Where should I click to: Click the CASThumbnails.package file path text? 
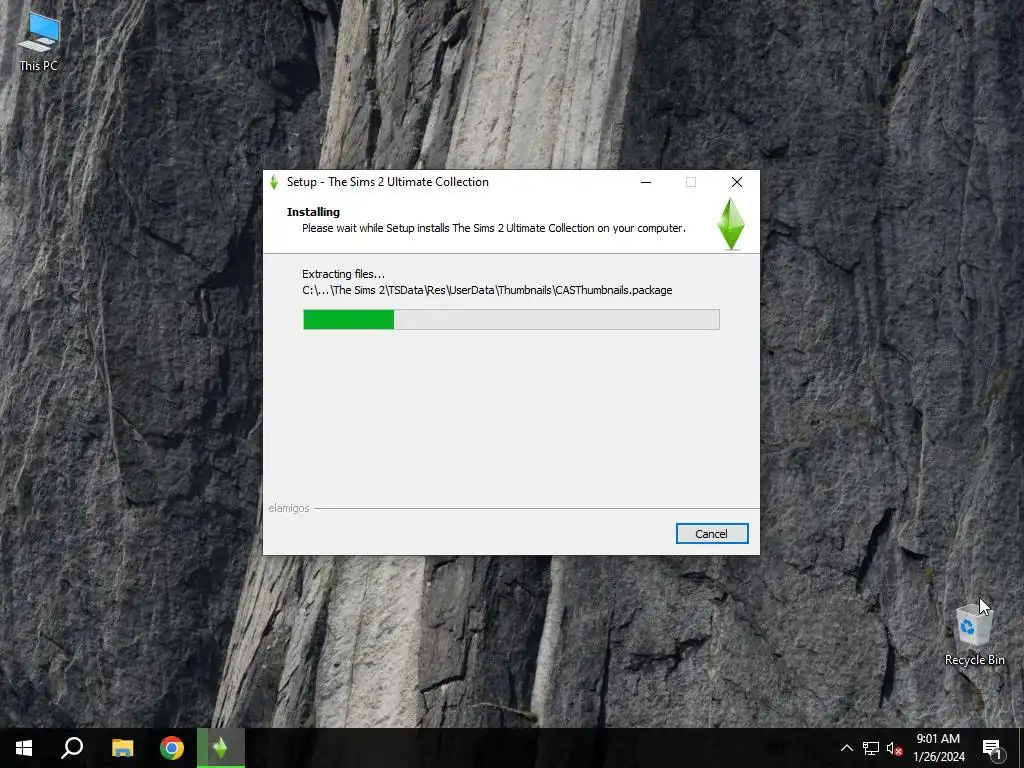(487, 290)
